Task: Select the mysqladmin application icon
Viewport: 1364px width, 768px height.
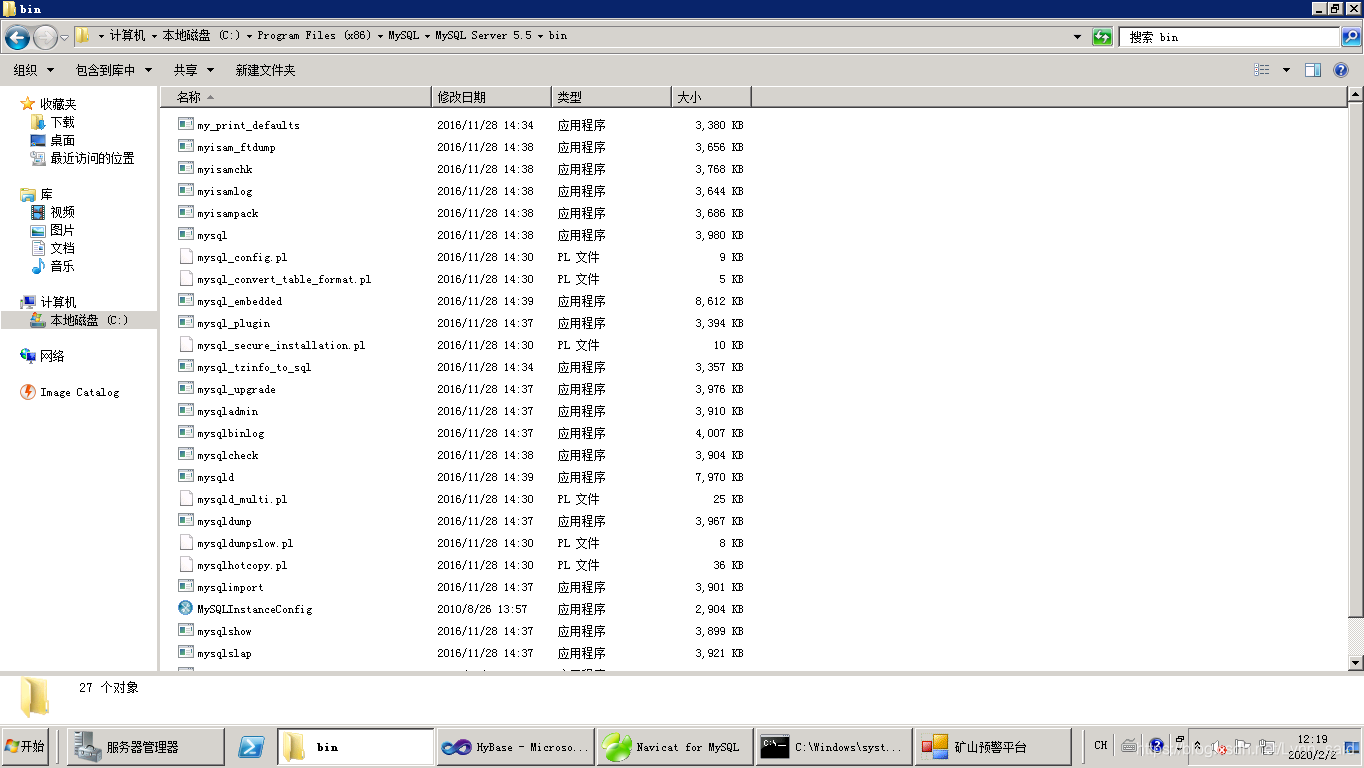Action: (185, 410)
